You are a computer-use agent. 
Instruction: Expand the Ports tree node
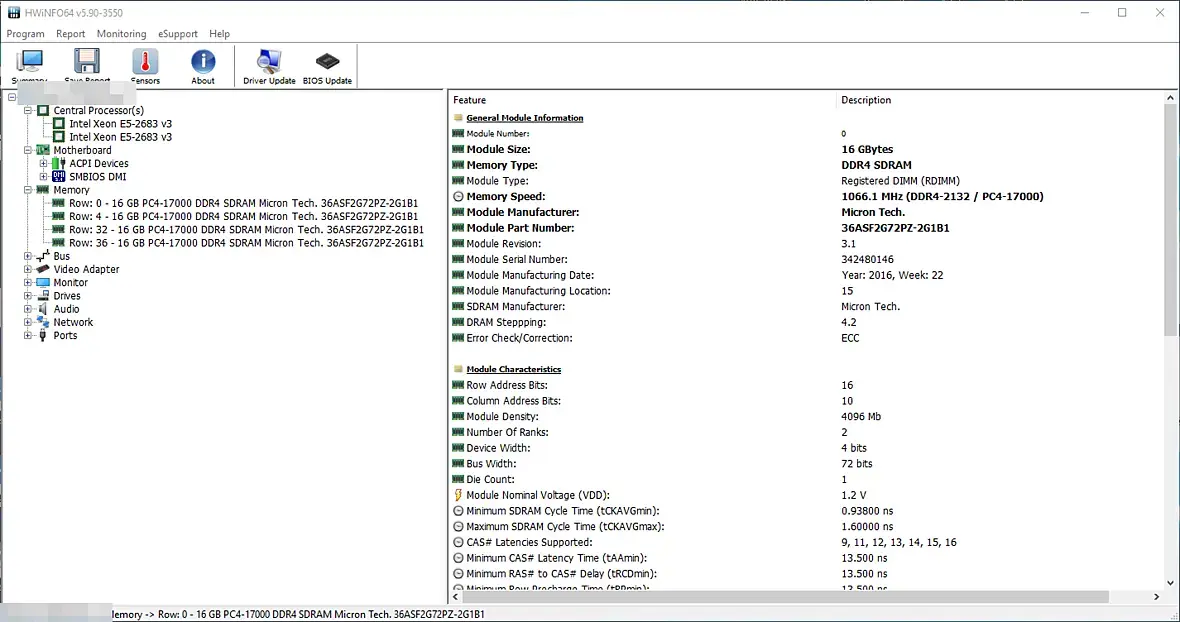[28, 335]
